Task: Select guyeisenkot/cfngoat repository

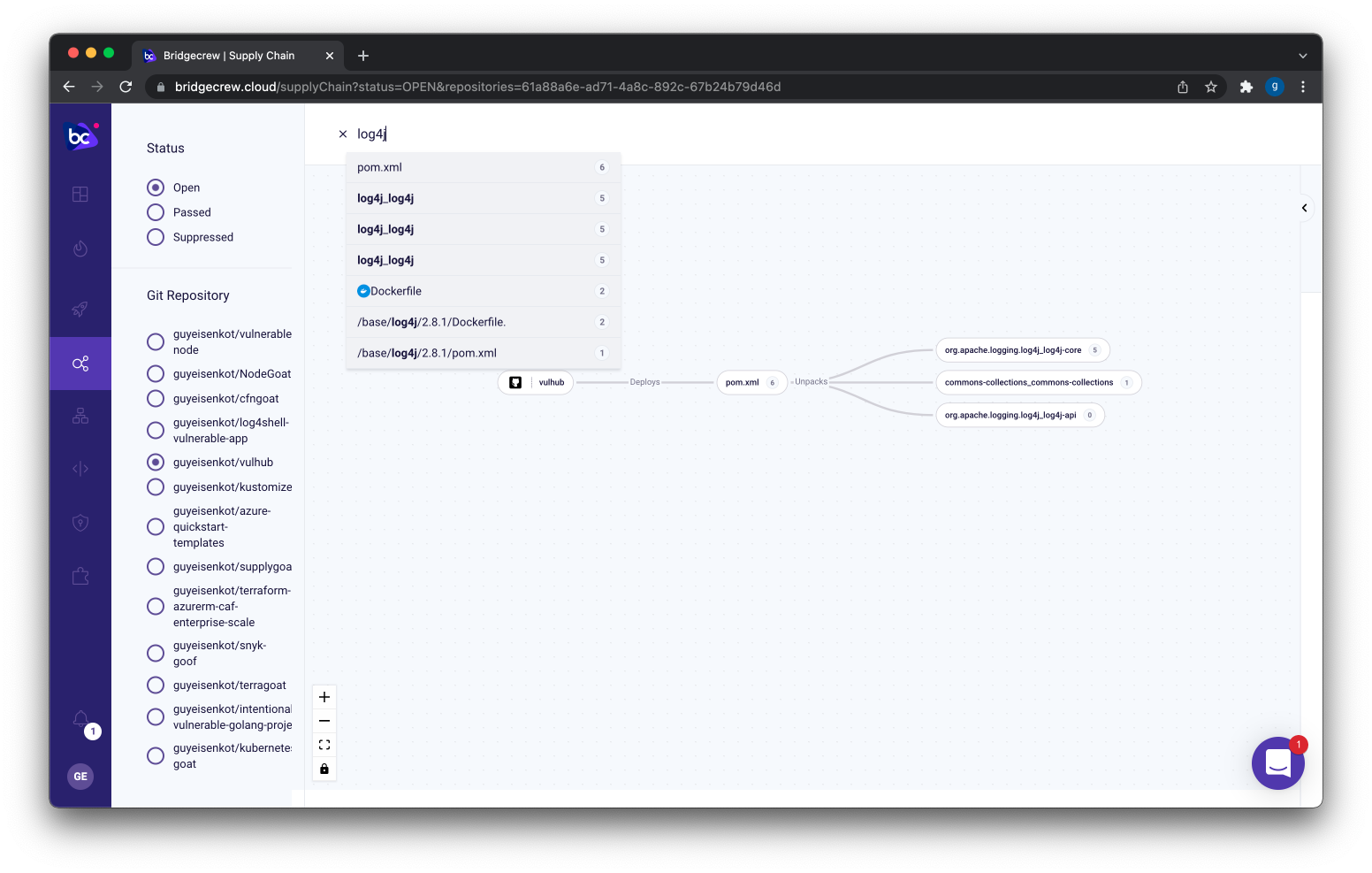Action: 156,399
